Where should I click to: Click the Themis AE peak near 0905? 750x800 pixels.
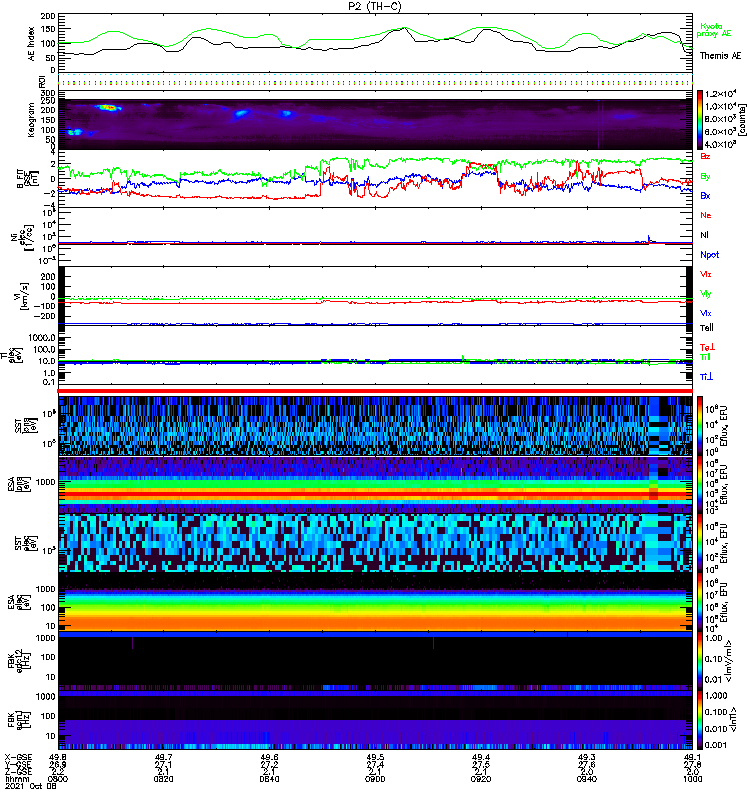pos(405,29)
